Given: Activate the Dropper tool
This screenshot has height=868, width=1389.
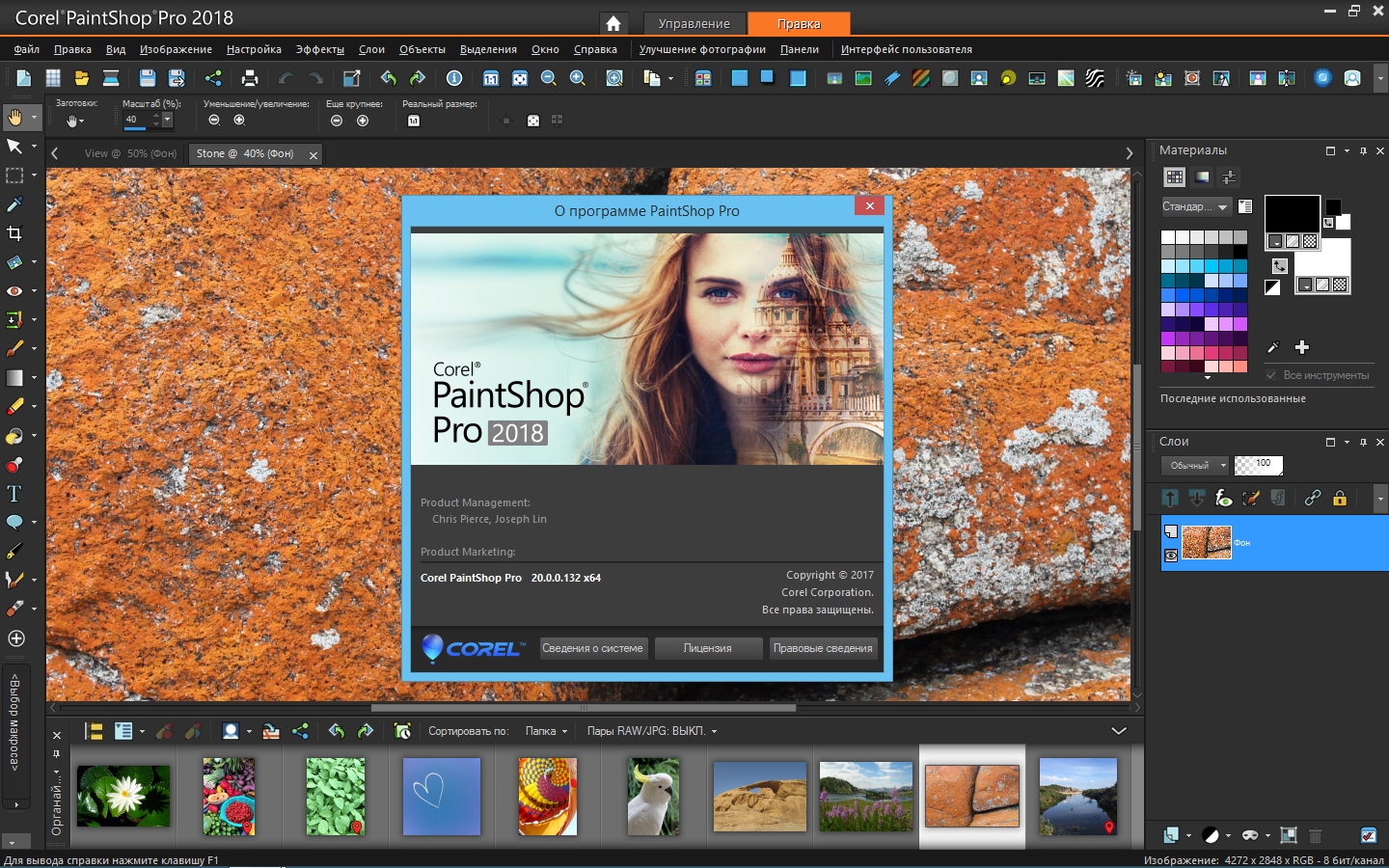Looking at the screenshot, I should coord(15,204).
